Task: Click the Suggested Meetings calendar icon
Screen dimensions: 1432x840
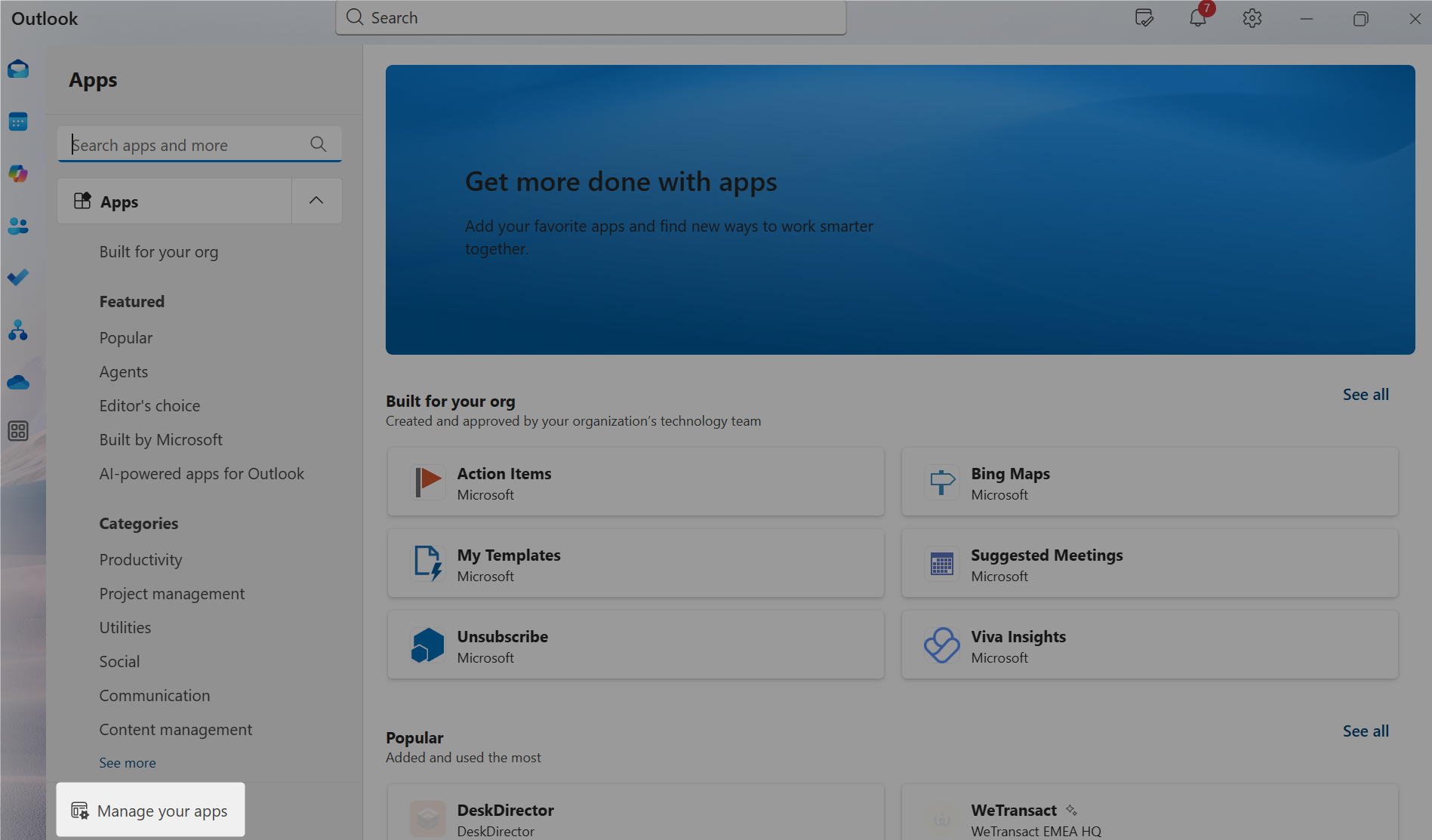Action: click(942, 563)
